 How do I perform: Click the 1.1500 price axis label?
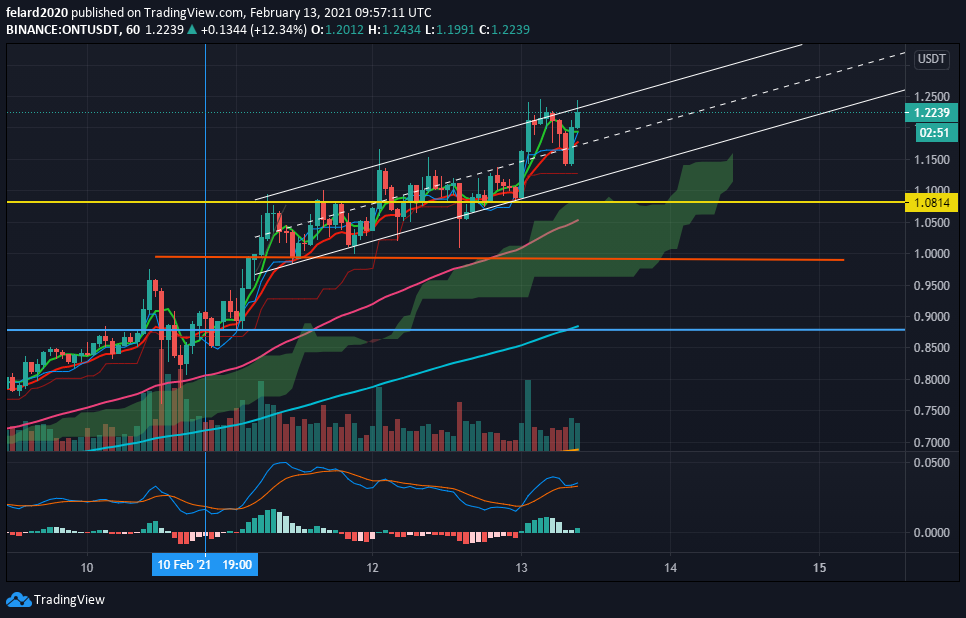932,160
